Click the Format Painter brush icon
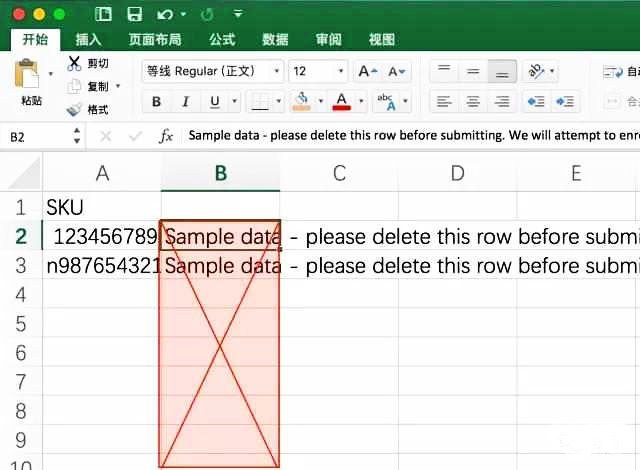 coord(74,109)
